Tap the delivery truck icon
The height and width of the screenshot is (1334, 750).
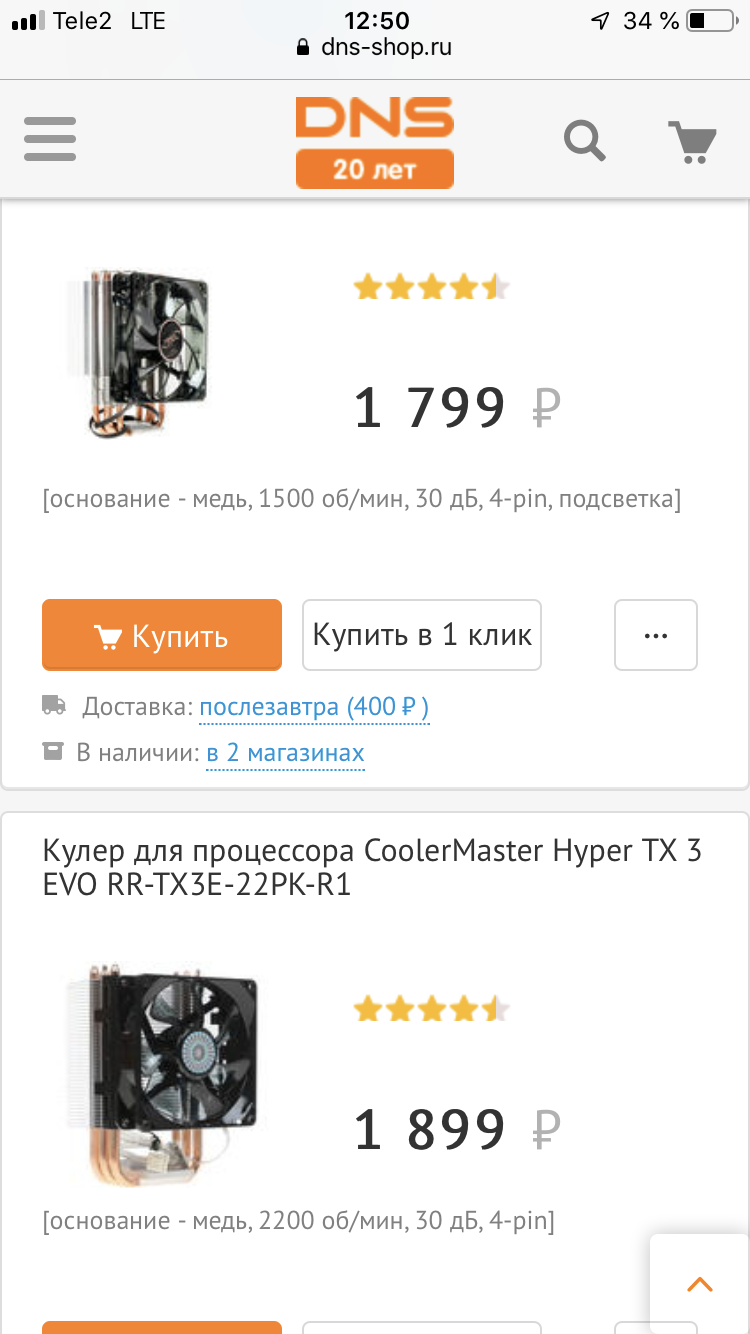(x=54, y=705)
